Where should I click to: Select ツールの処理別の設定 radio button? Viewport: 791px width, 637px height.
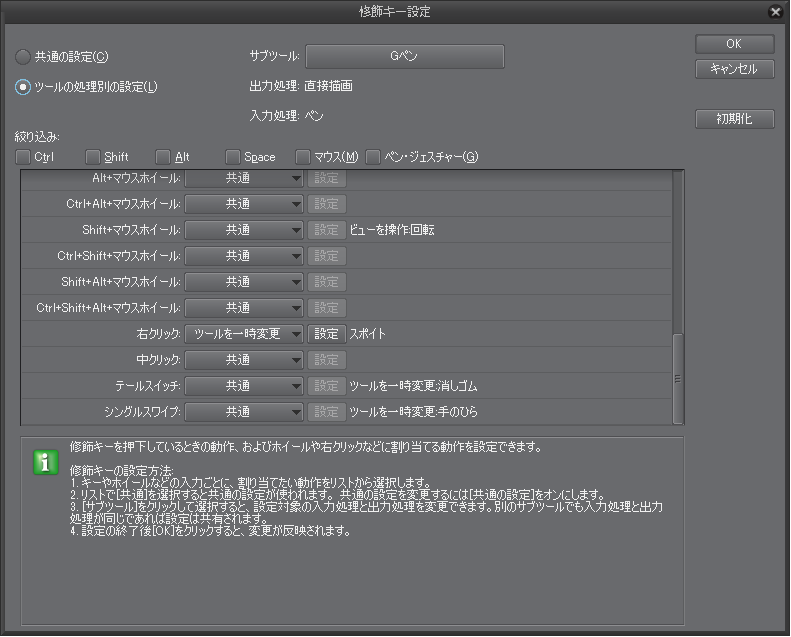pyautogui.click(x=23, y=87)
